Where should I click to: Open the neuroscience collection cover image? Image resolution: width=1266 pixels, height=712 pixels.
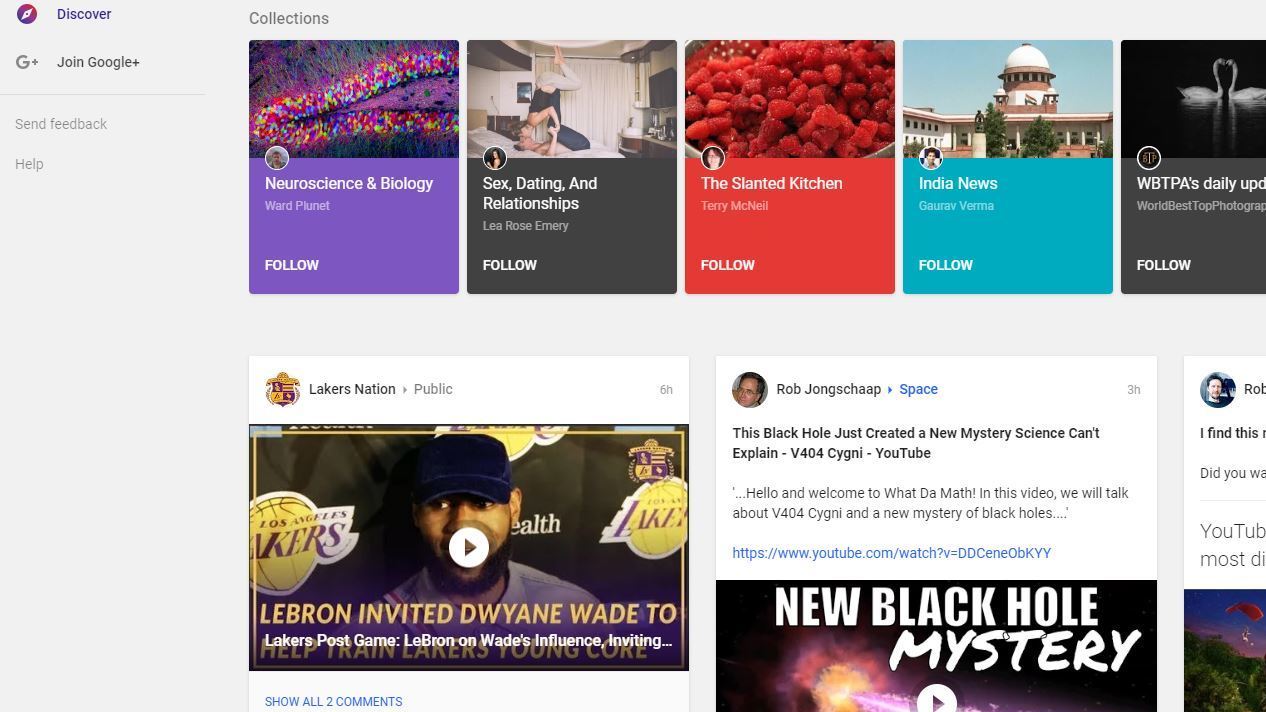click(354, 99)
